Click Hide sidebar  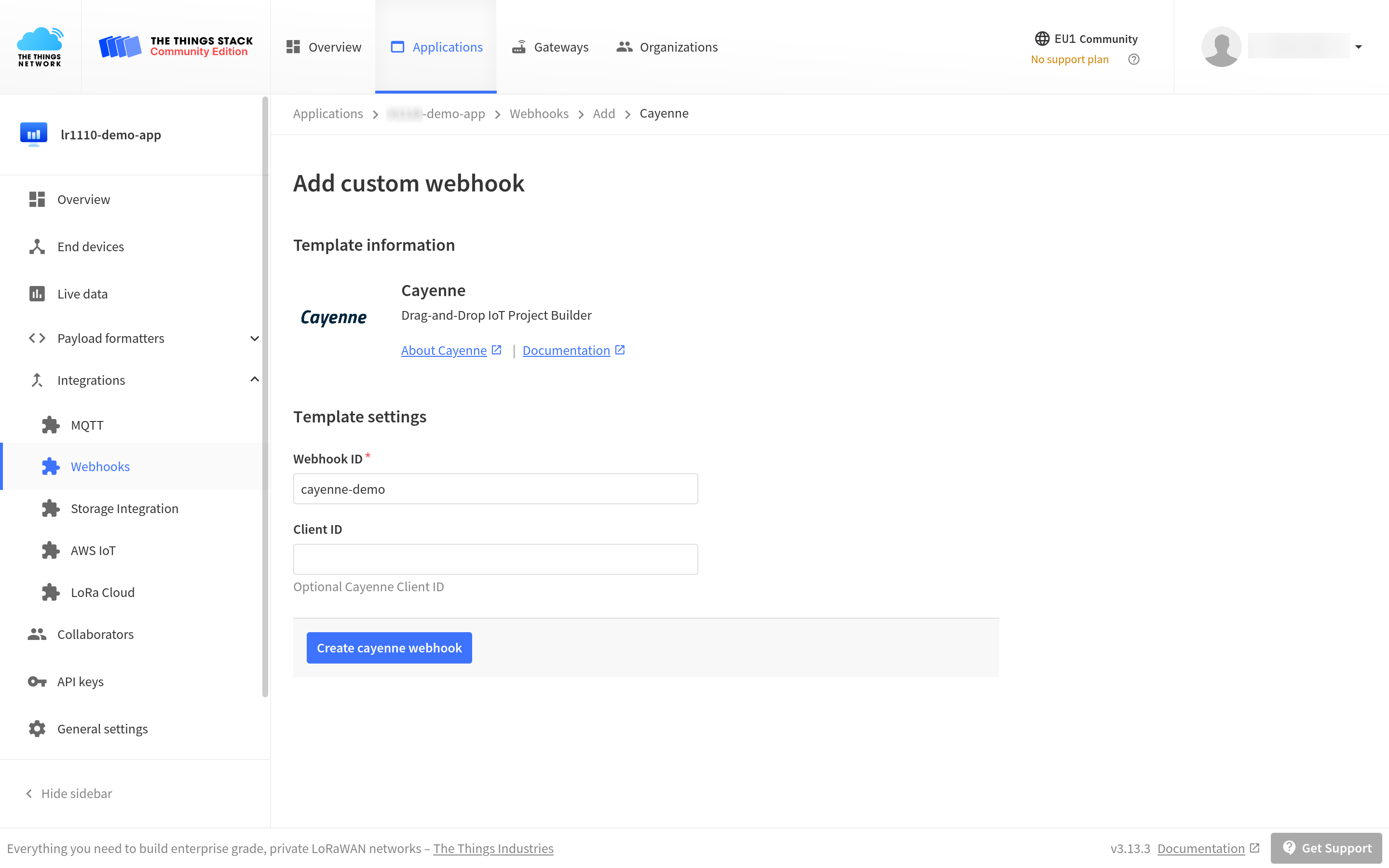(x=69, y=793)
